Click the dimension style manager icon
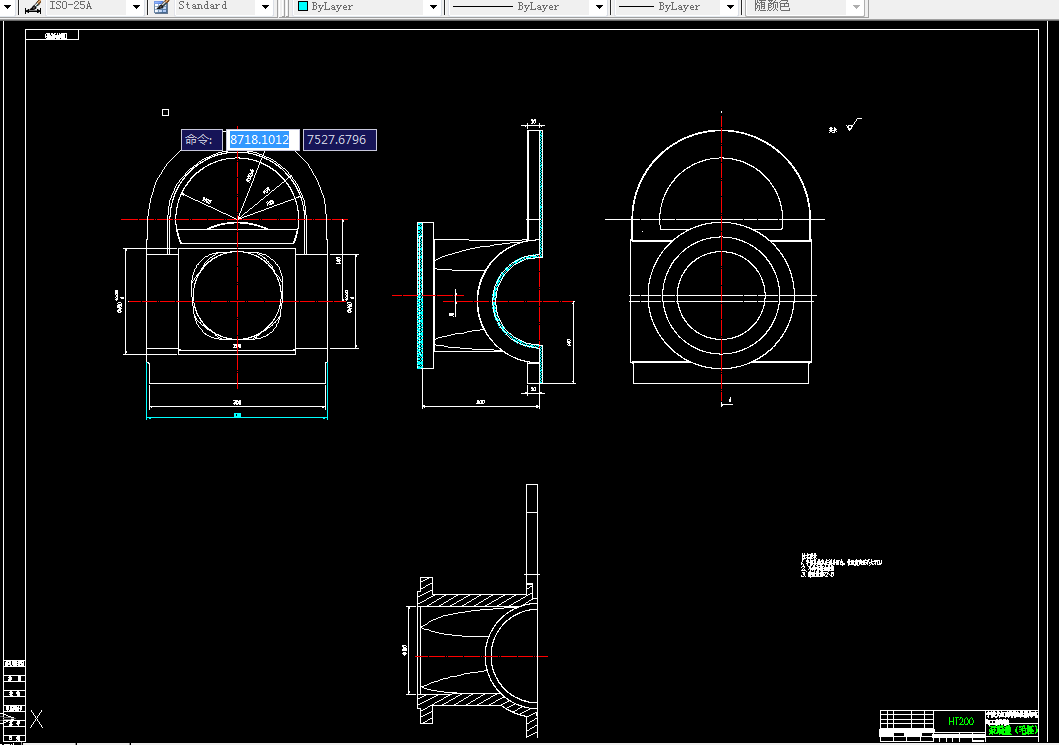 point(32,6)
